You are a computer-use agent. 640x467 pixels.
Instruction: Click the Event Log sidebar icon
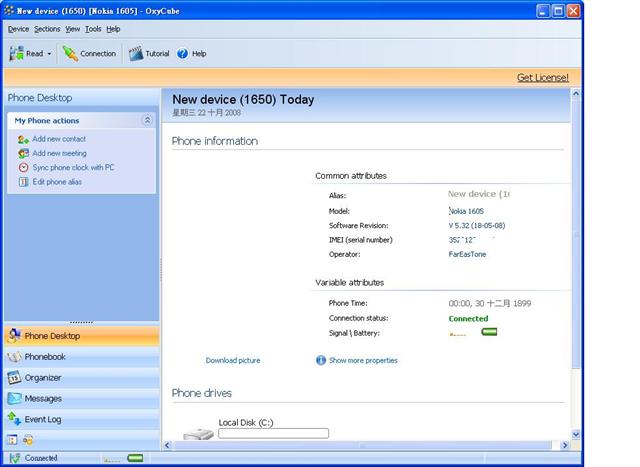coord(14,420)
